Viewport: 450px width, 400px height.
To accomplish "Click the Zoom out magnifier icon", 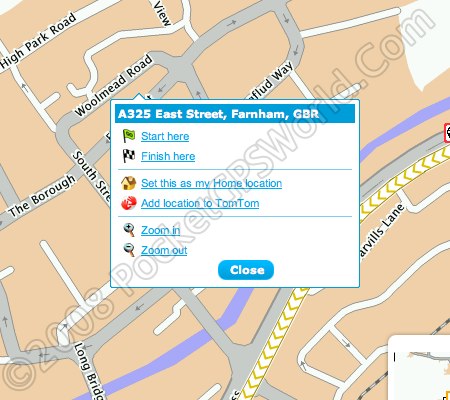I will click(129, 250).
